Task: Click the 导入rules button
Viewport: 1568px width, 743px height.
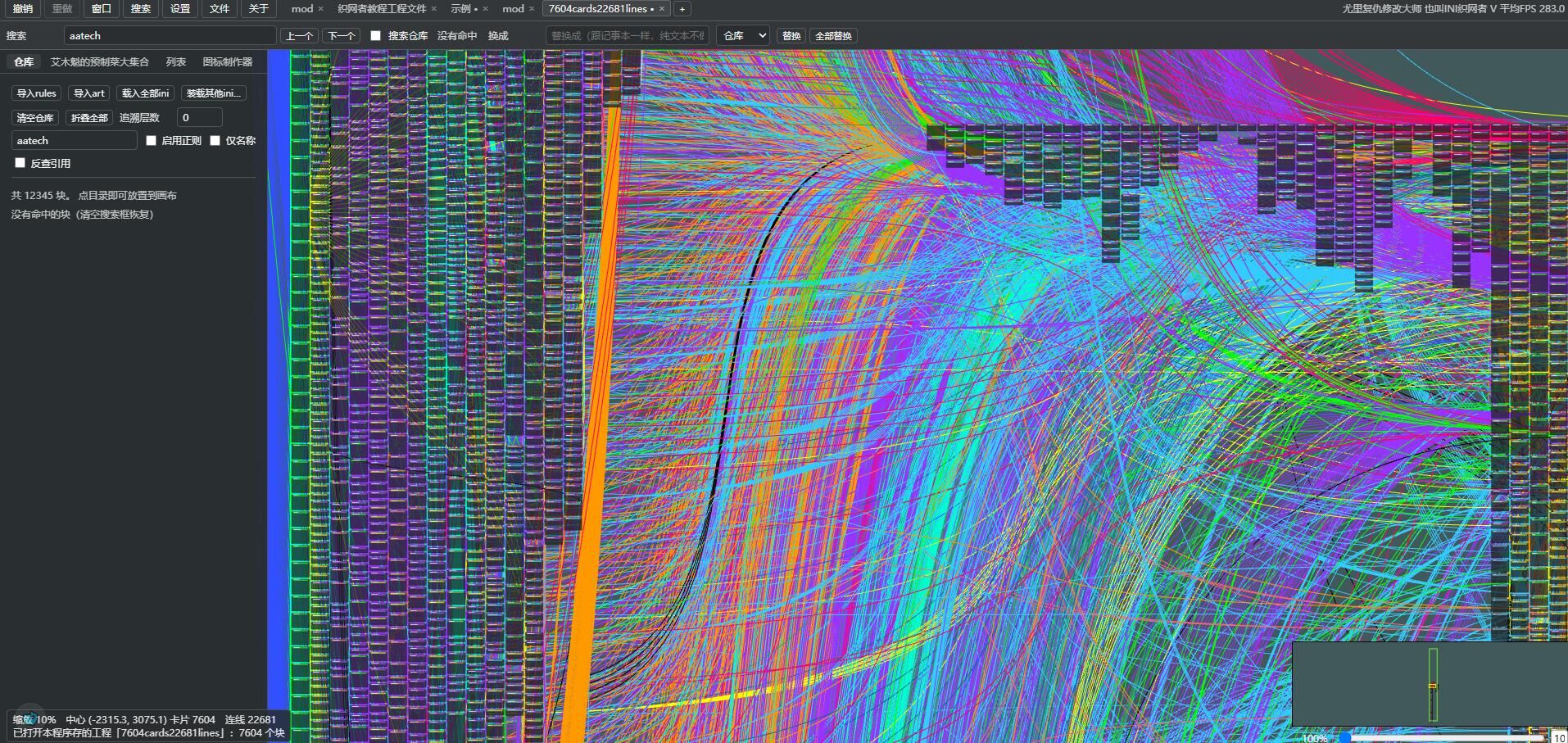Action: 37,93
